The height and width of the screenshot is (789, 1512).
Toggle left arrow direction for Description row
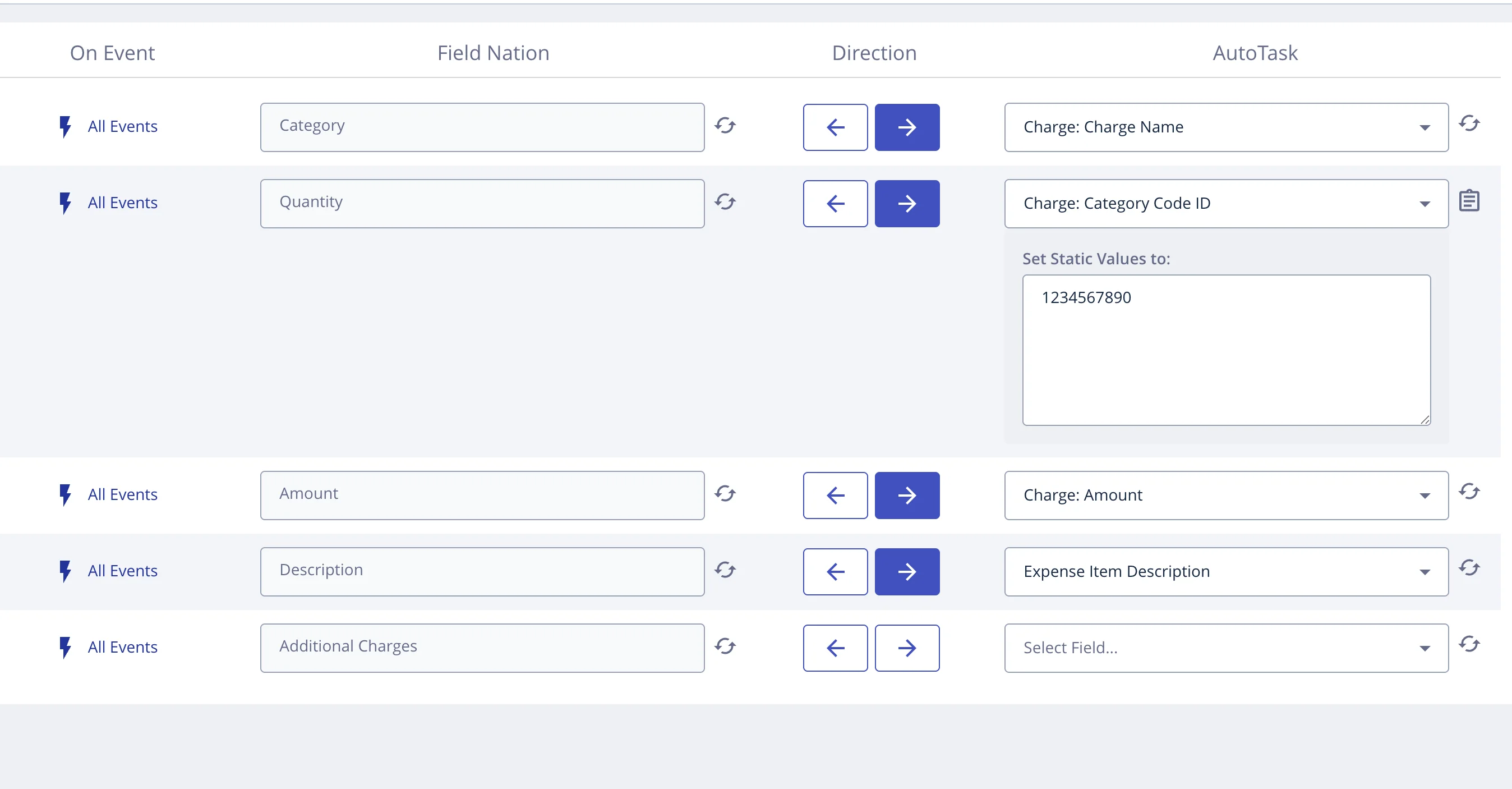pos(835,572)
